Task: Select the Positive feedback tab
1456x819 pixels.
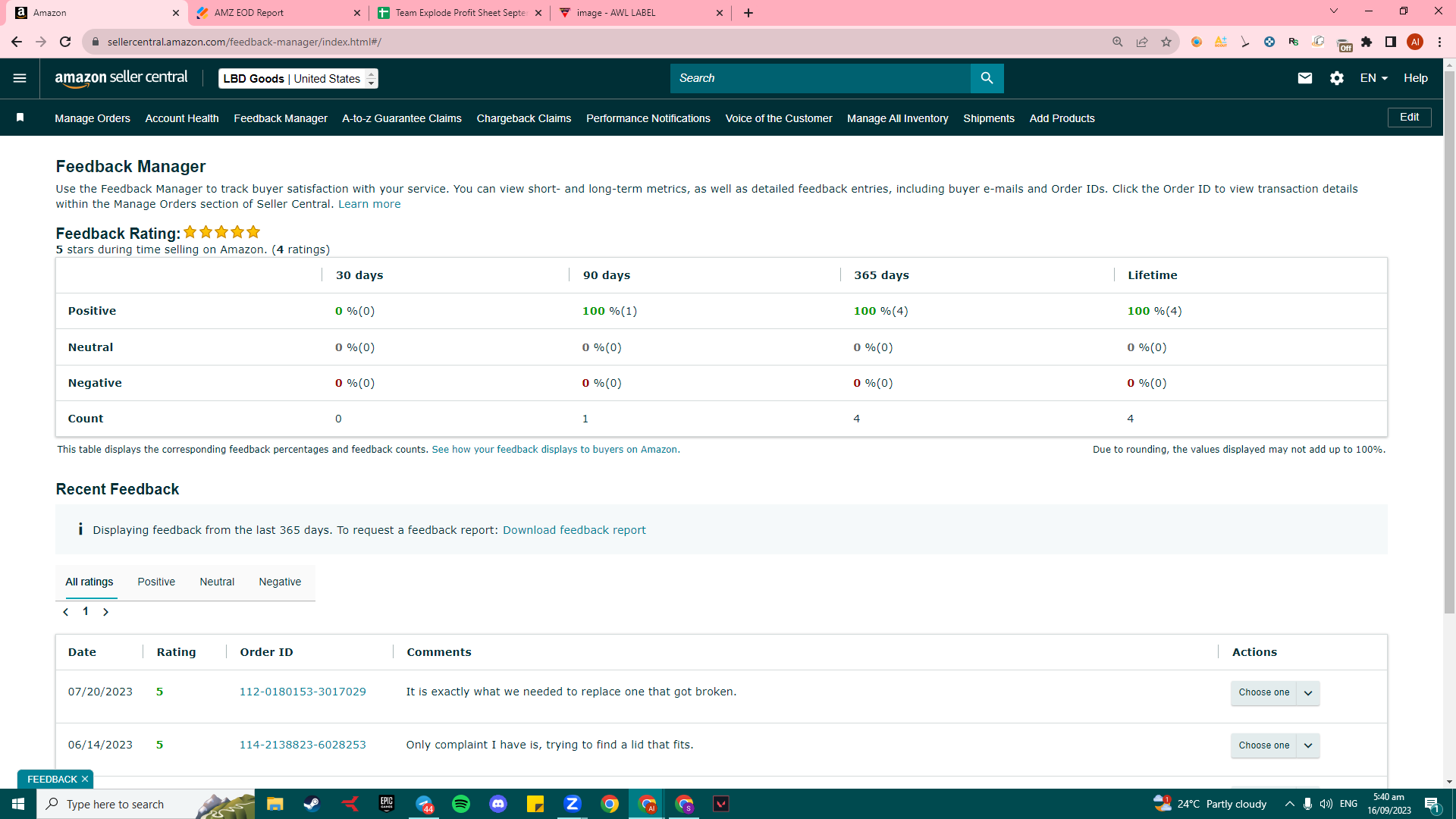Action: click(156, 582)
